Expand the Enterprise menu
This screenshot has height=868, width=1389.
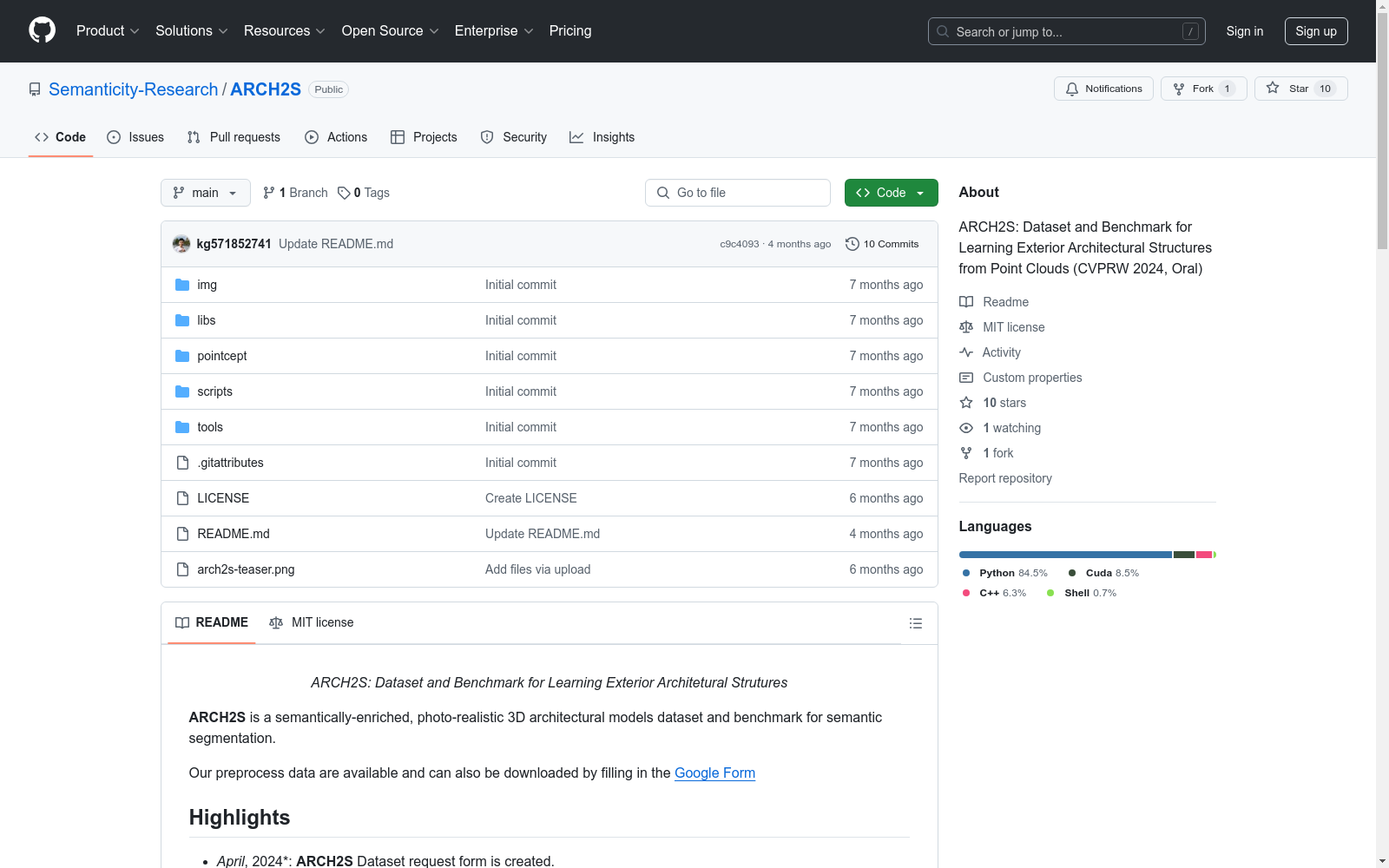tap(494, 31)
